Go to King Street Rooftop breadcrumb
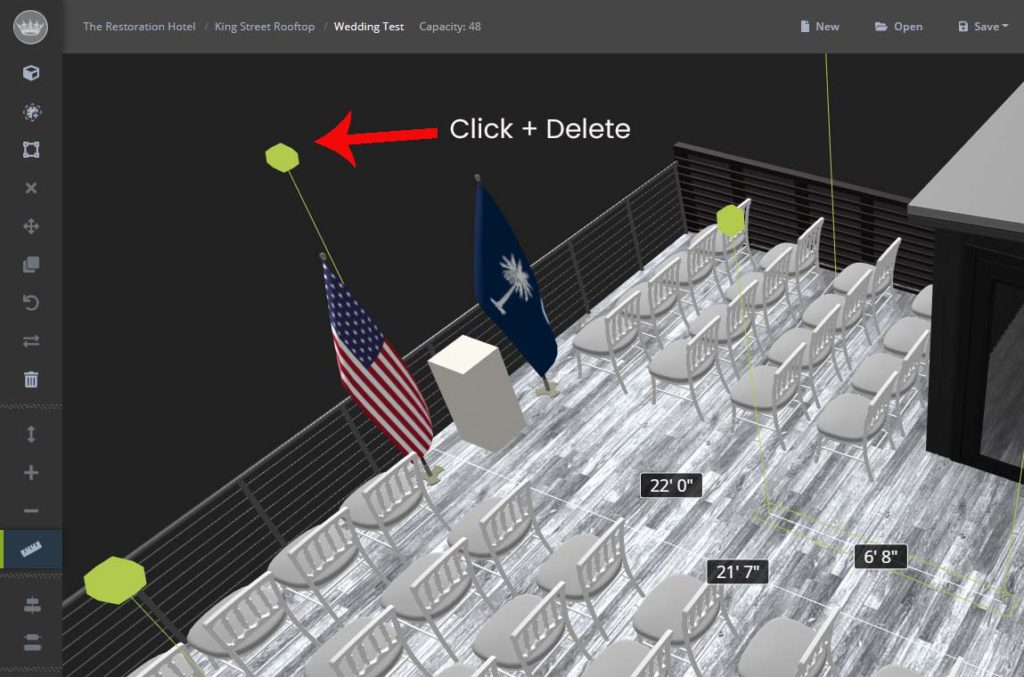Screen dimensions: 1024x677 pyautogui.click(x=264, y=27)
